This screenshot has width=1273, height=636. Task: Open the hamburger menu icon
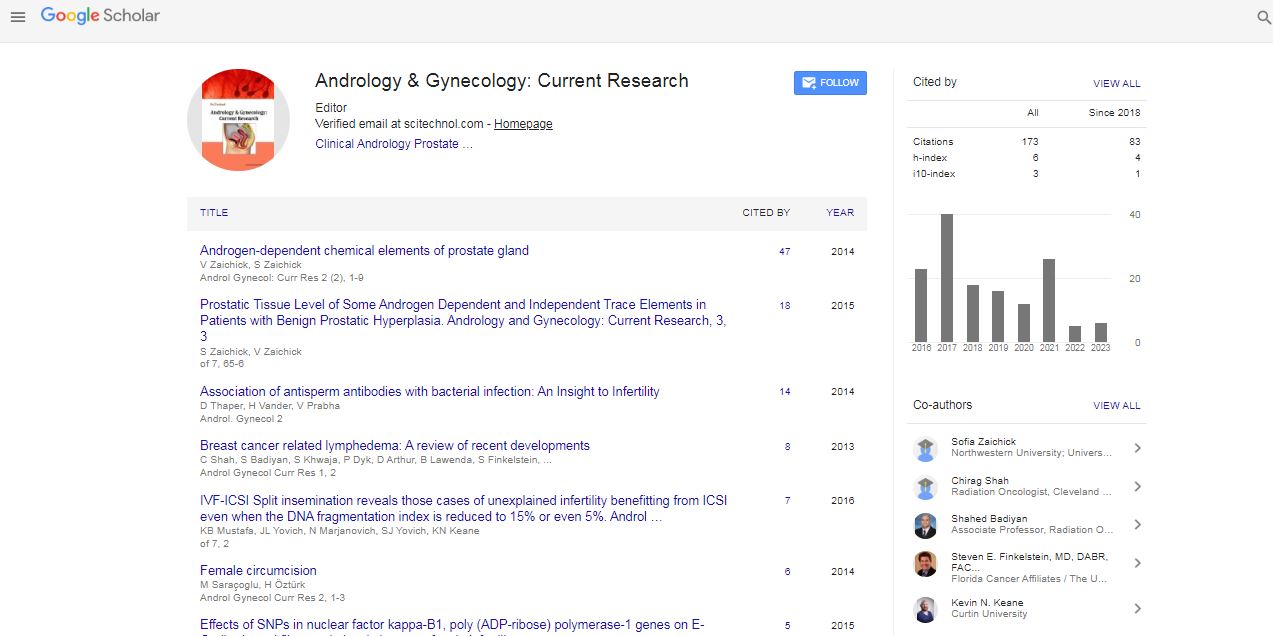pyautogui.click(x=17, y=17)
